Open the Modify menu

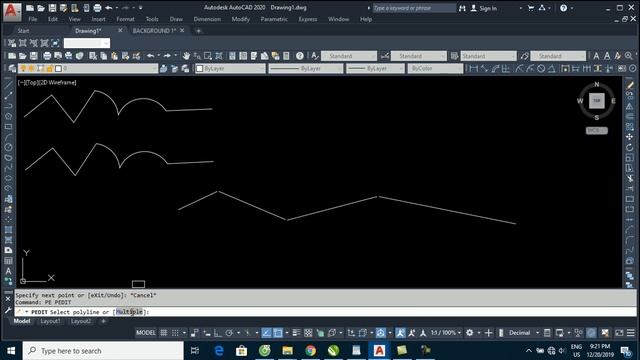[240, 19]
